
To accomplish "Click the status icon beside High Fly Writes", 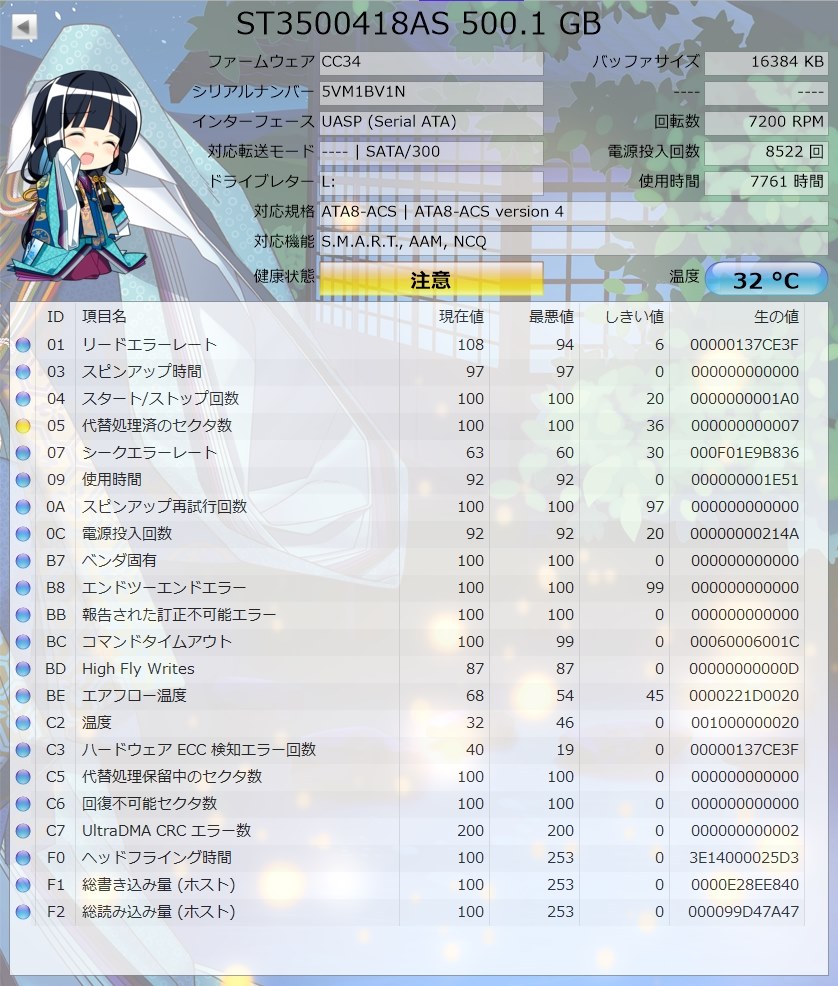I will click(x=23, y=669).
